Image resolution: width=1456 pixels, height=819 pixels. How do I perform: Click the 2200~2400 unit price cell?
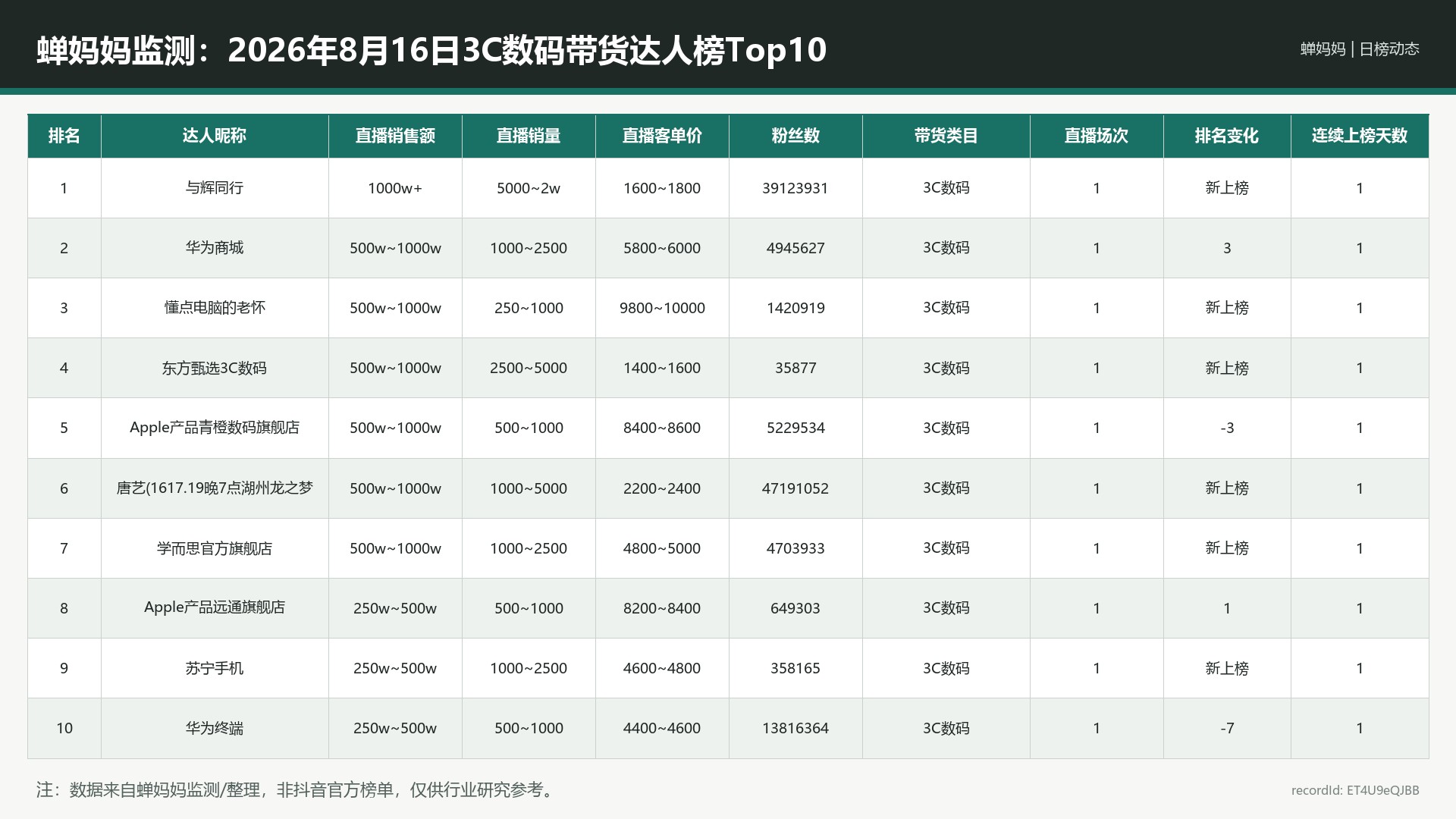coord(662,488)
